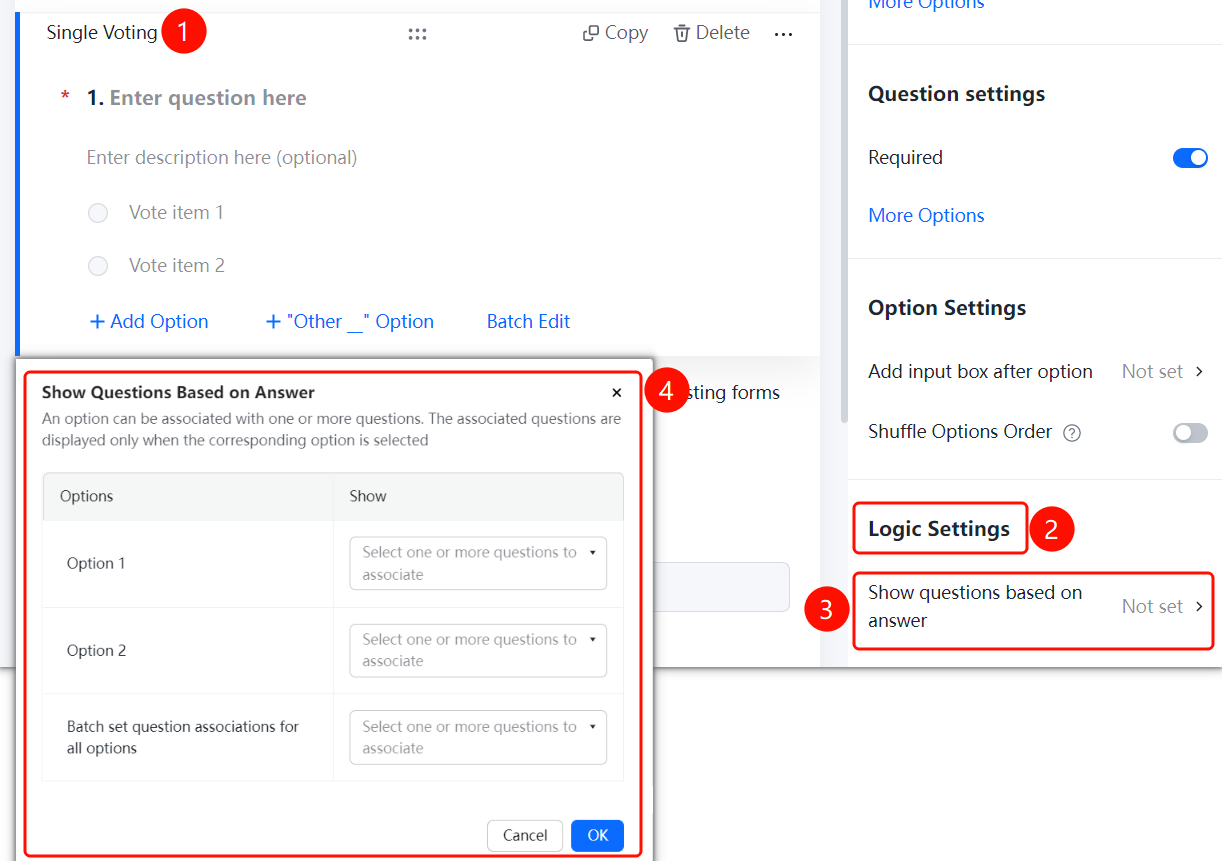Open batch set question associations dropdown

click(478, 737)
